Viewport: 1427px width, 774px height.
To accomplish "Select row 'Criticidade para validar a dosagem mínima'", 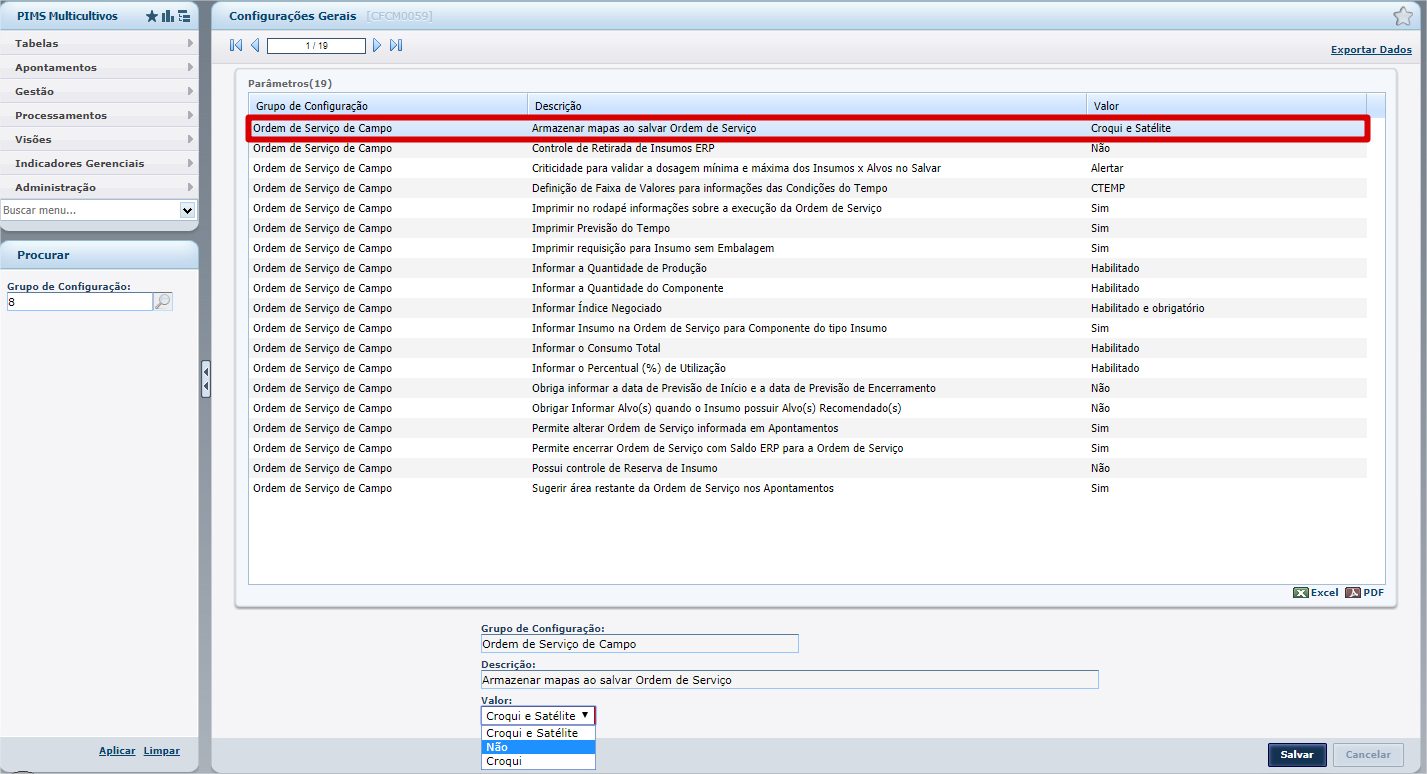I will click(x=807, y=168).
